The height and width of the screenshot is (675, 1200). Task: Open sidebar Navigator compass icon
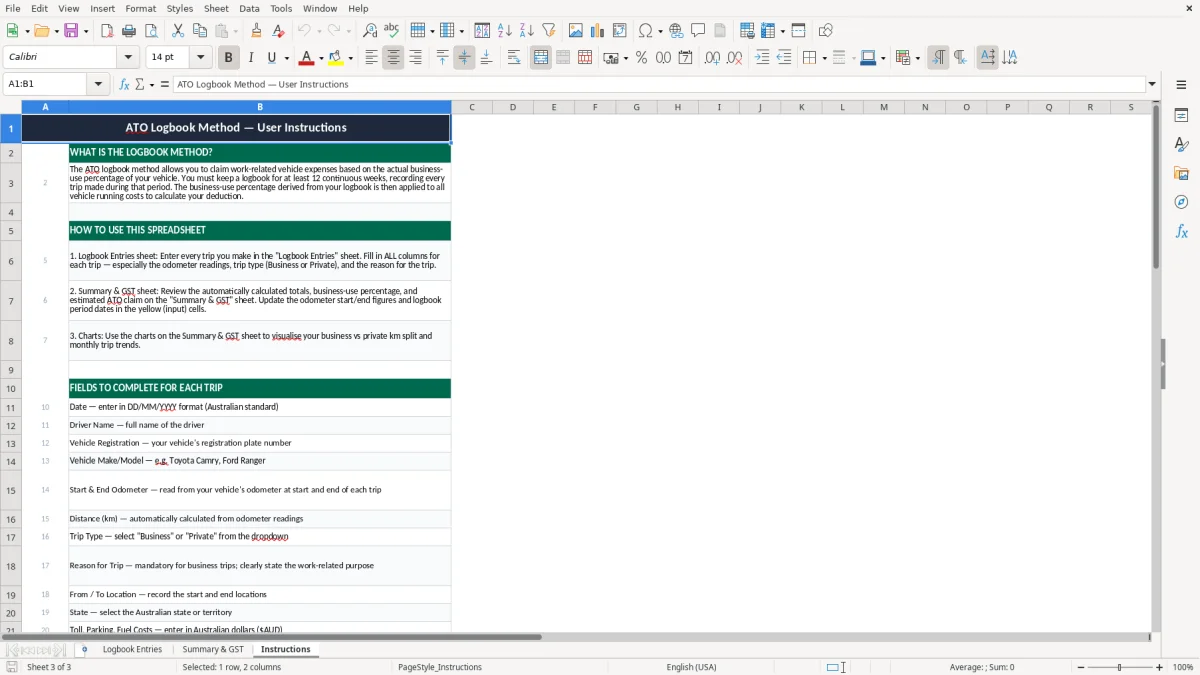[x=1181, y=202]
